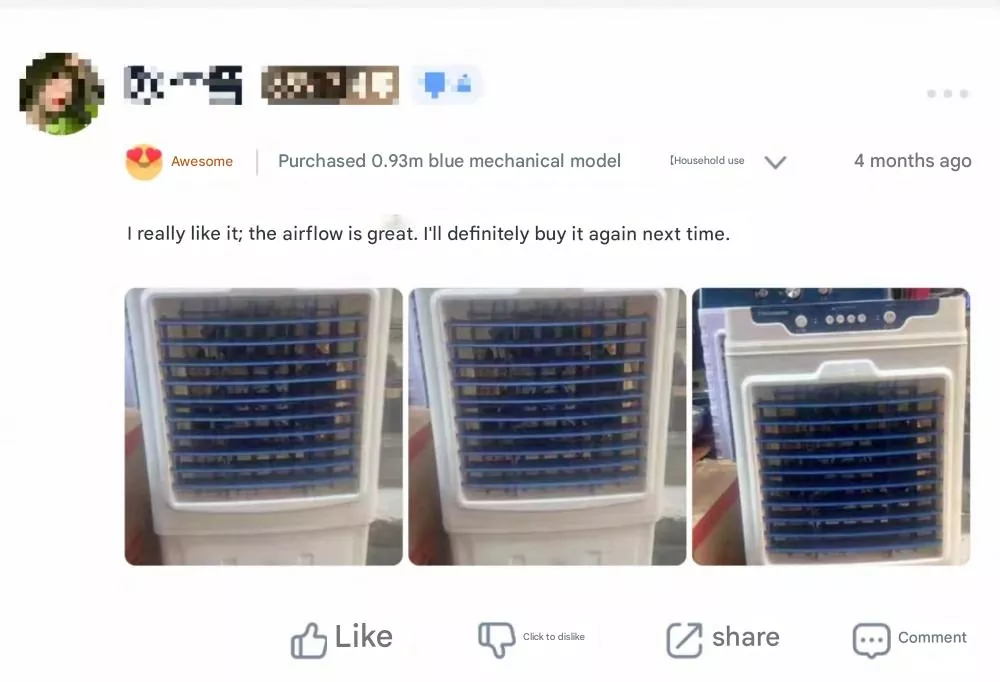Open the Comment speech bubble icon
This screenshot has height=682, width=1000.
click(871, 640)
